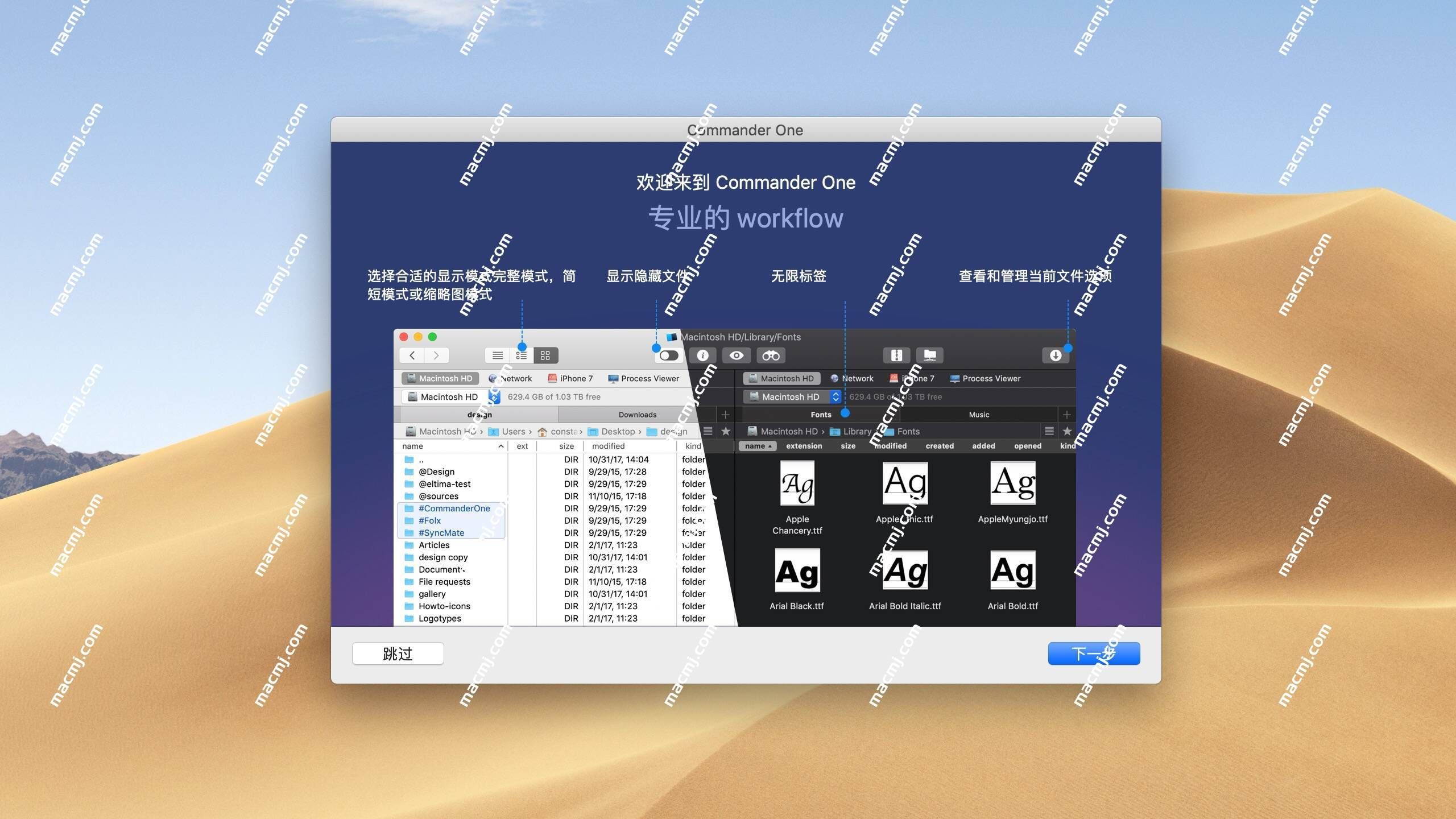The image size is (1456, 819).
Task: Click the Process Viewer icon in the dark panel
Action: point(955,379)
